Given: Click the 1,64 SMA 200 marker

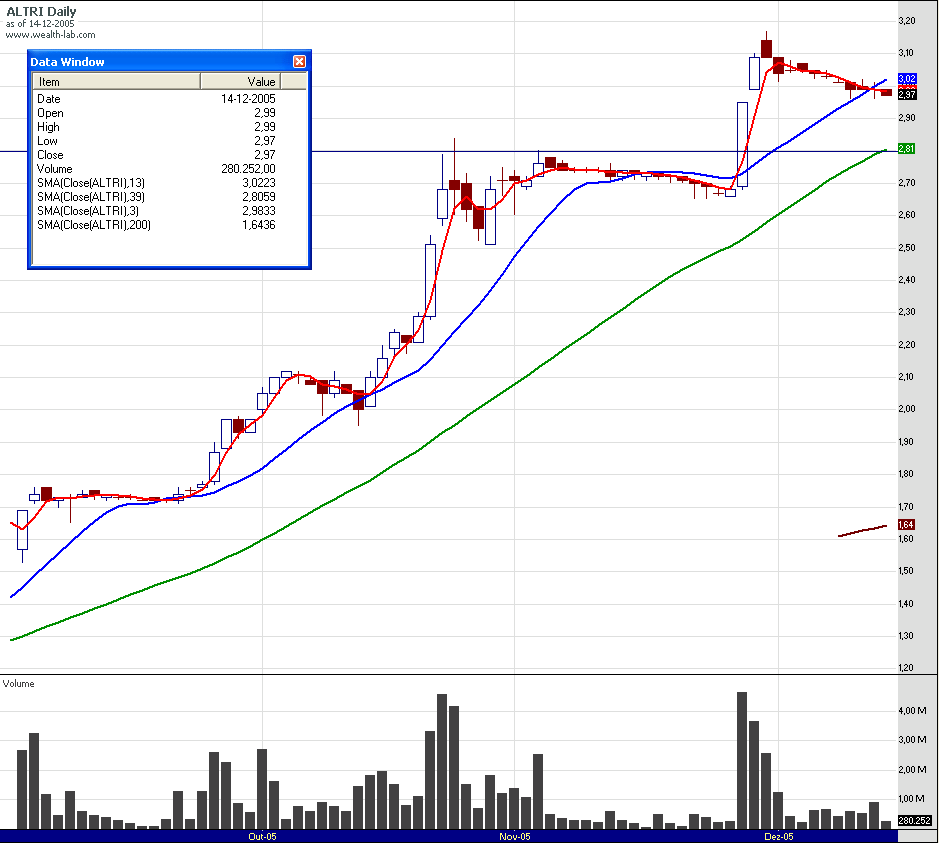Looking at the screenshot, I should pyautogui.click(x=906, y=524).
